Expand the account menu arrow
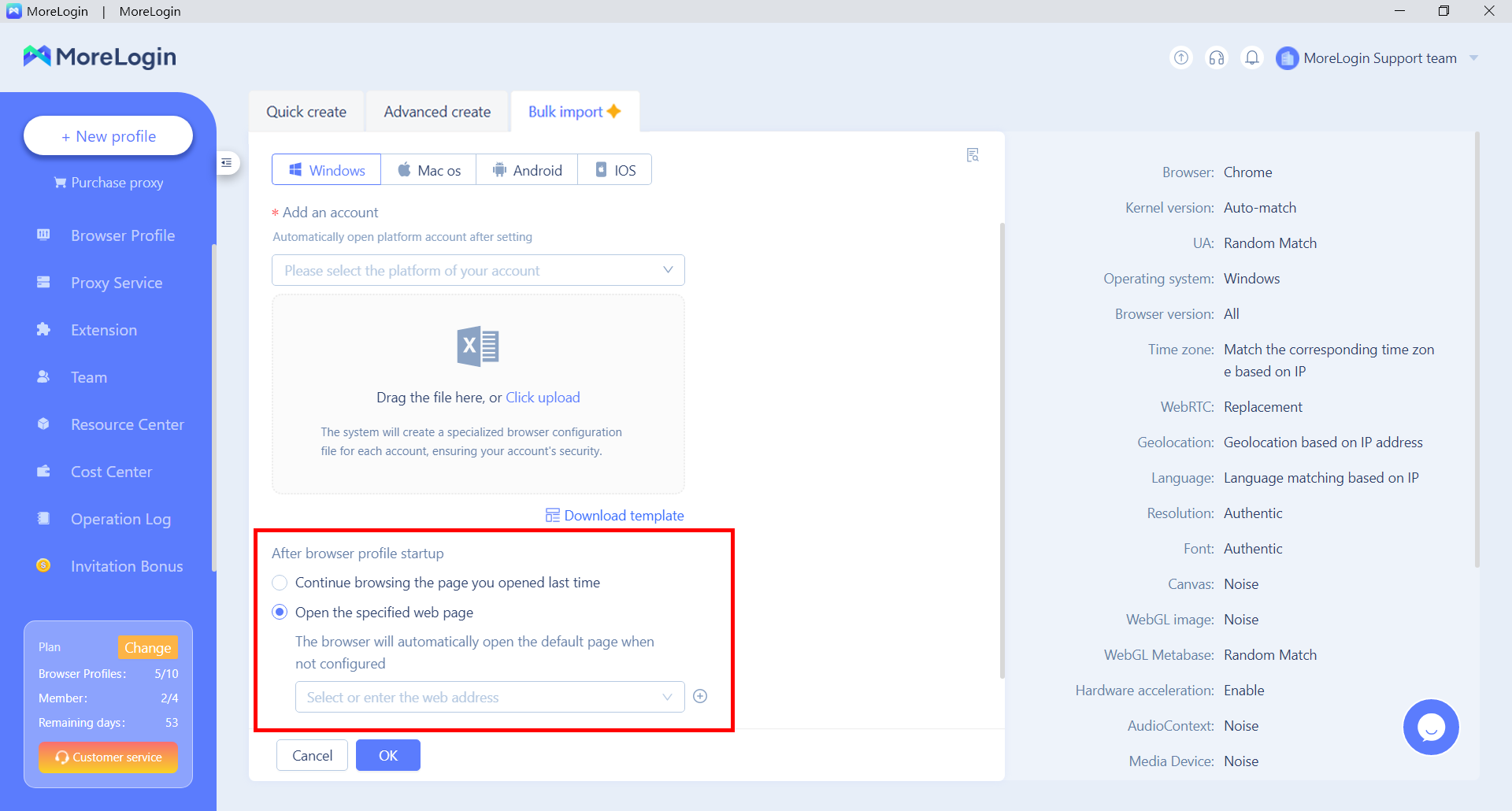The width and height of the screenshot is (1512, 811). [x=1474, y=58]
